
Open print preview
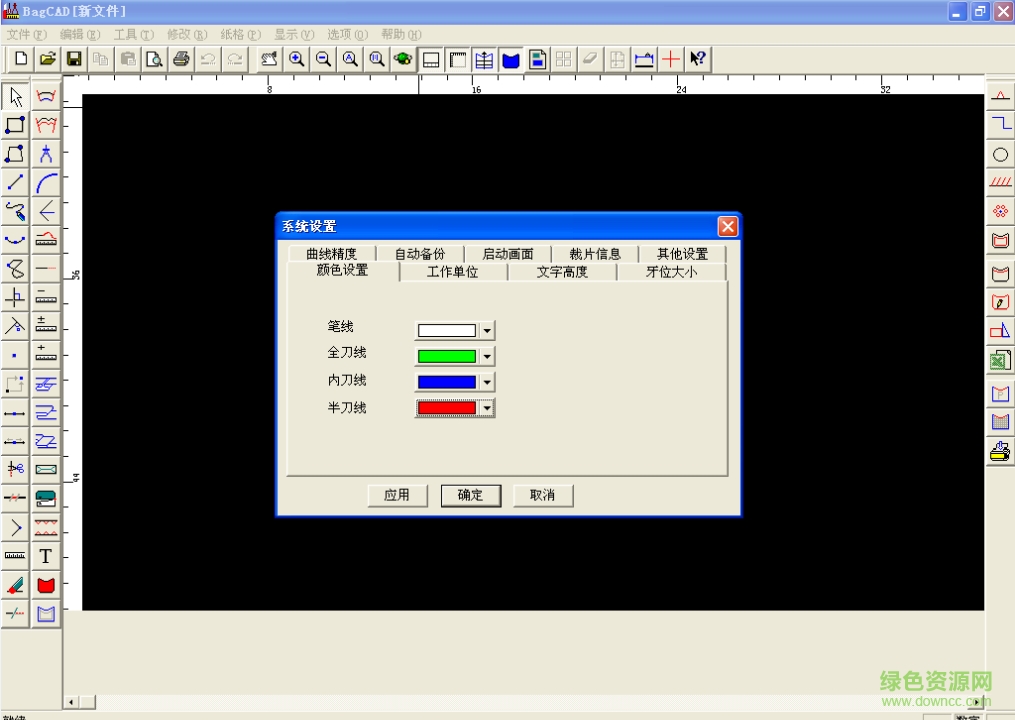tap(155, 59)
